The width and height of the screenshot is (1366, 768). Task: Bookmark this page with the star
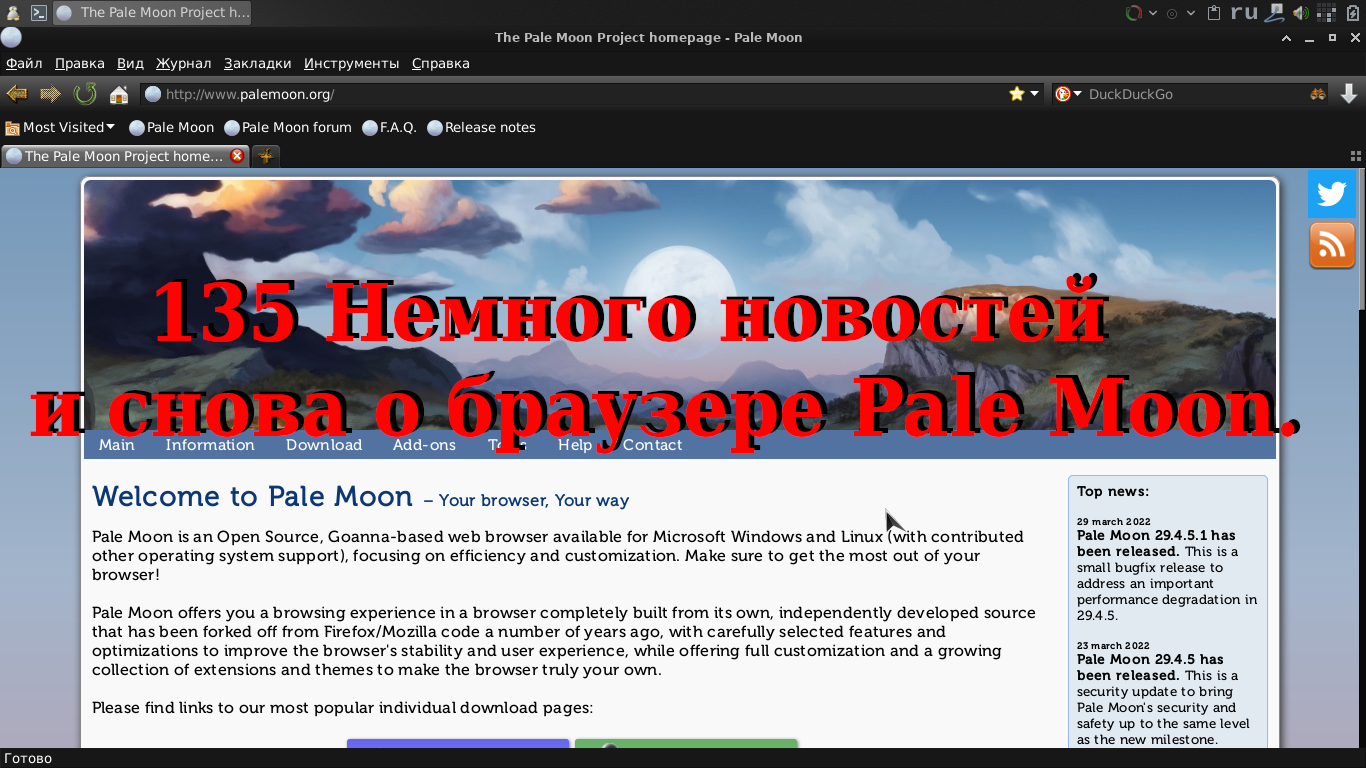point(1017,94)
